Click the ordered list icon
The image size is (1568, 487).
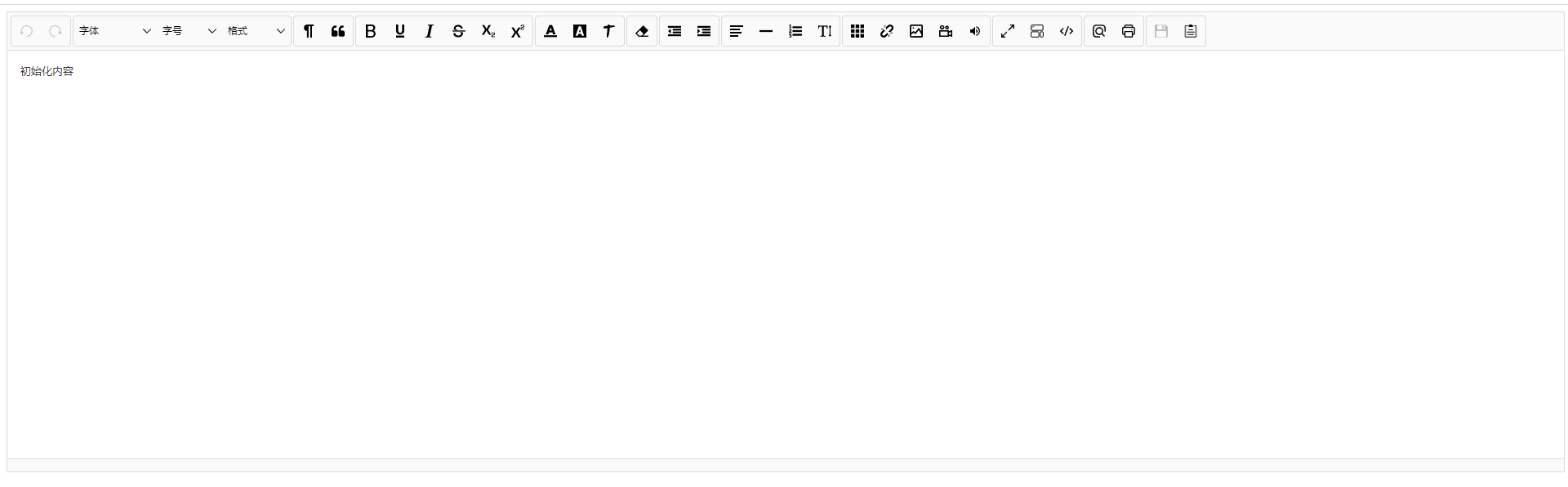coord(795,31)
